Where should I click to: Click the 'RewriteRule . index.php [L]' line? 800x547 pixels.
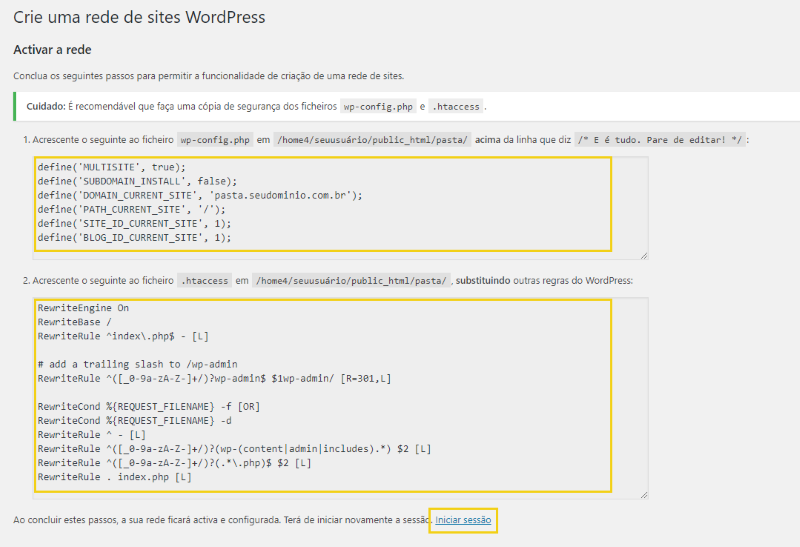point(114,477)
